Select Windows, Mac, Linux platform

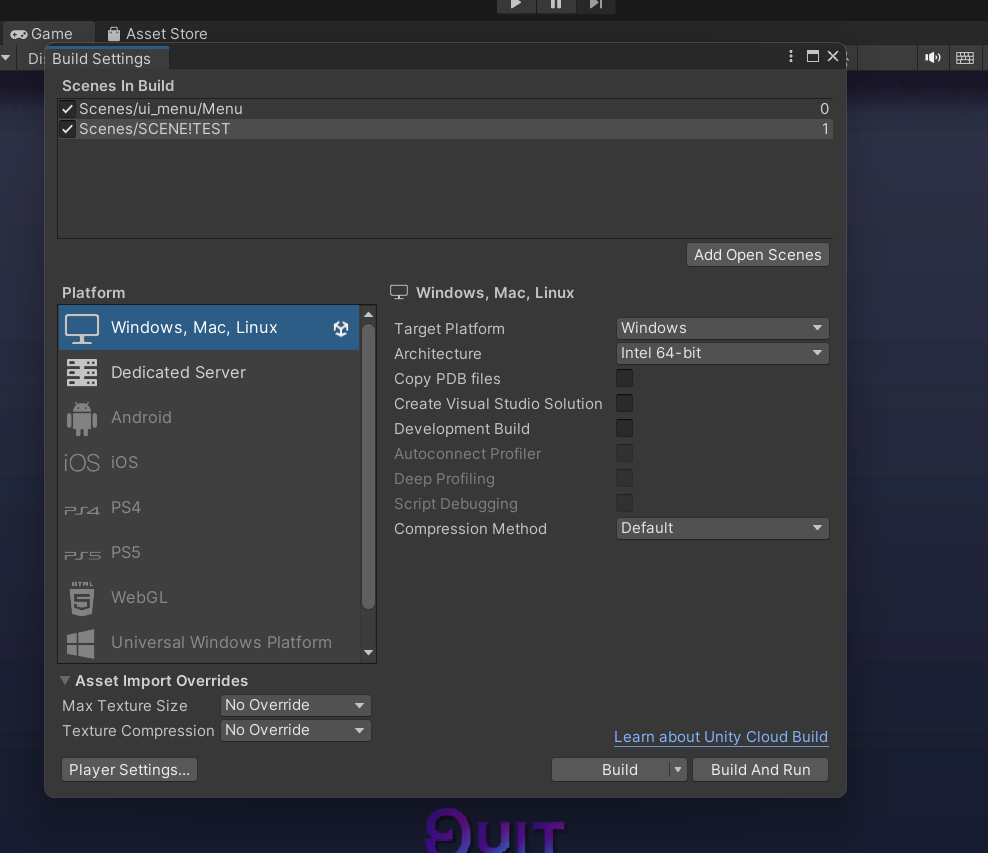[209, 328]
